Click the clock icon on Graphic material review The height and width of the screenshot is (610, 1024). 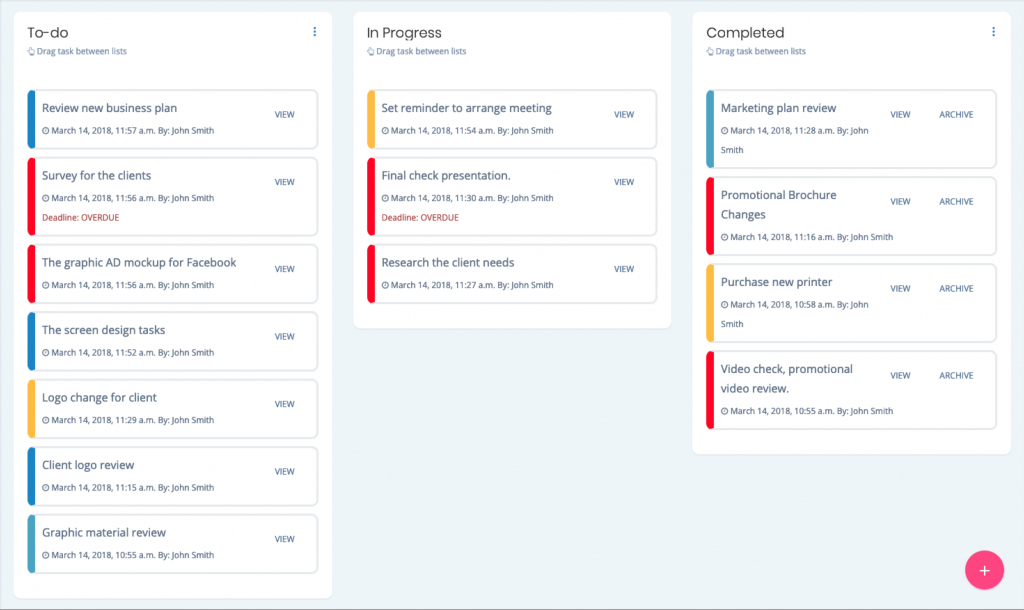46,556
